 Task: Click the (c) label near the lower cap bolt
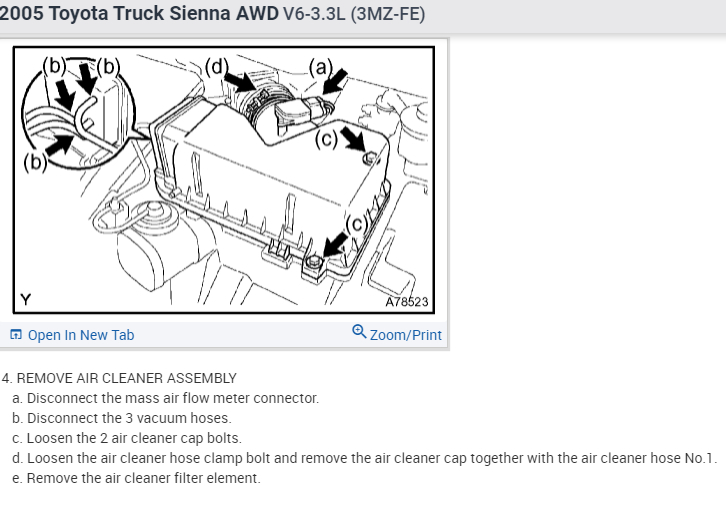357,224
